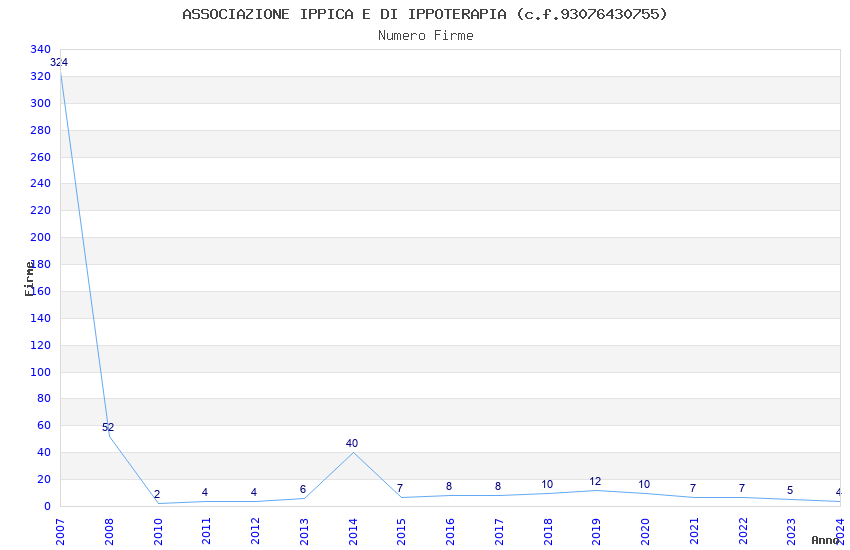Screen dimensions: 850x550
Task: Select the 60 tick on the y-axis
Action: coord(43,425)
